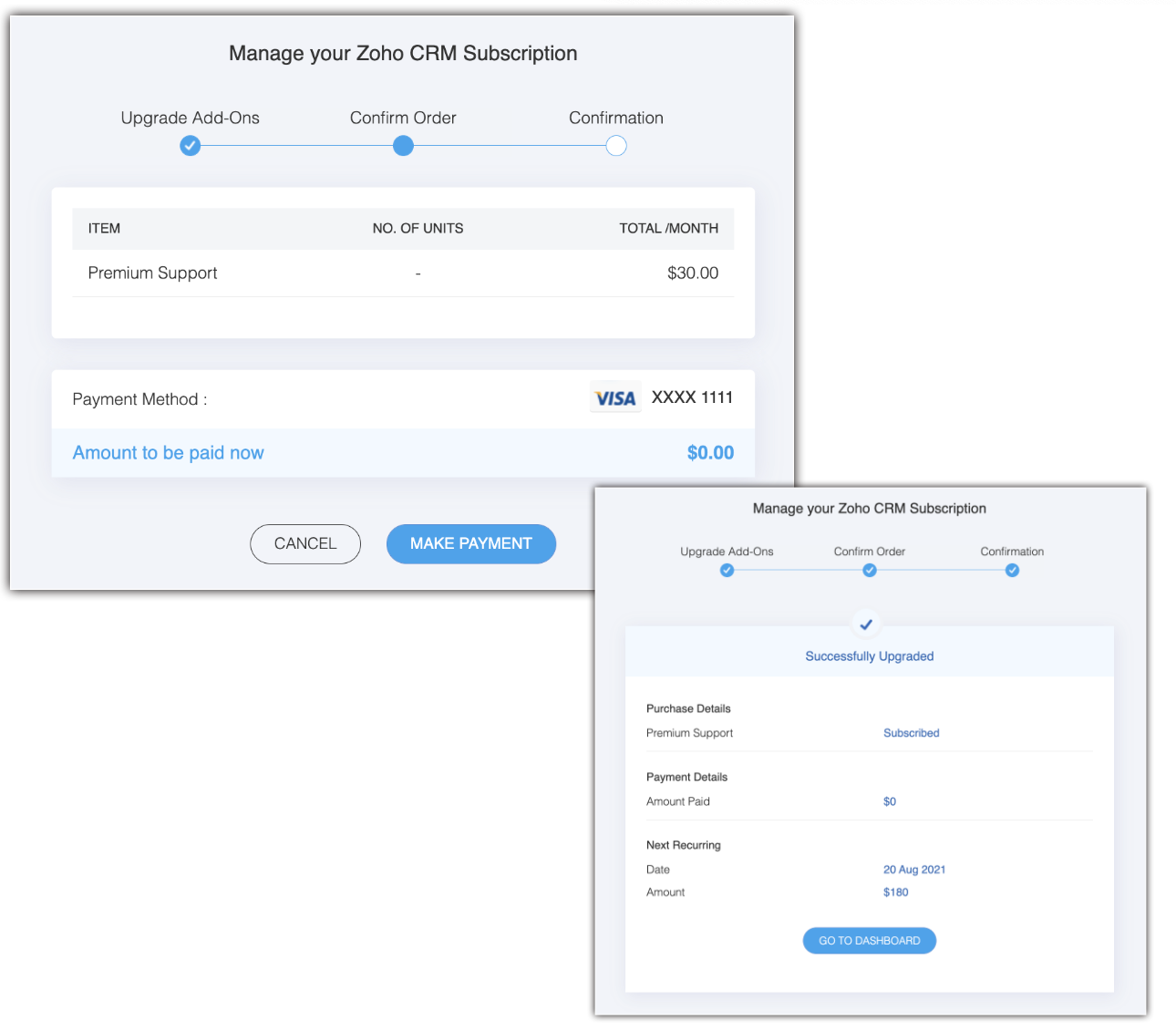Click the MAKE PAYMENT button
Viewport: 1176px width, 1032px height.
click(471, 543)
